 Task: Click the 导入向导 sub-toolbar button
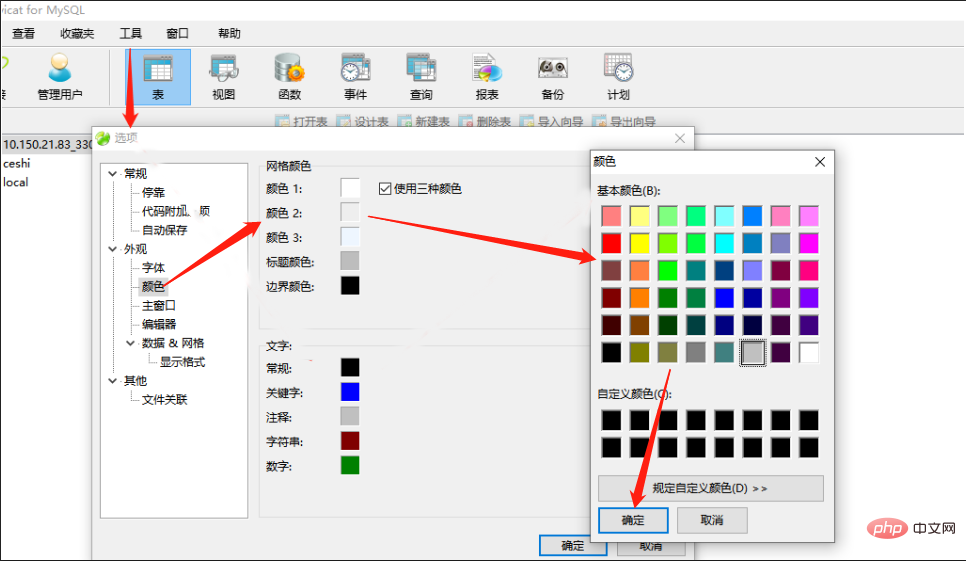point(551,121)
